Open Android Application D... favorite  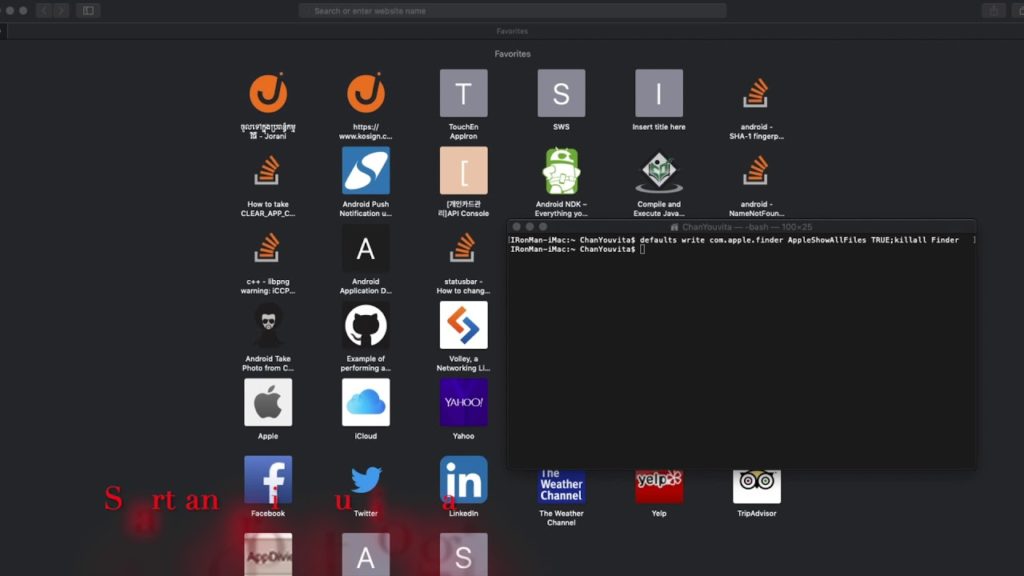(x=366, y=248)
